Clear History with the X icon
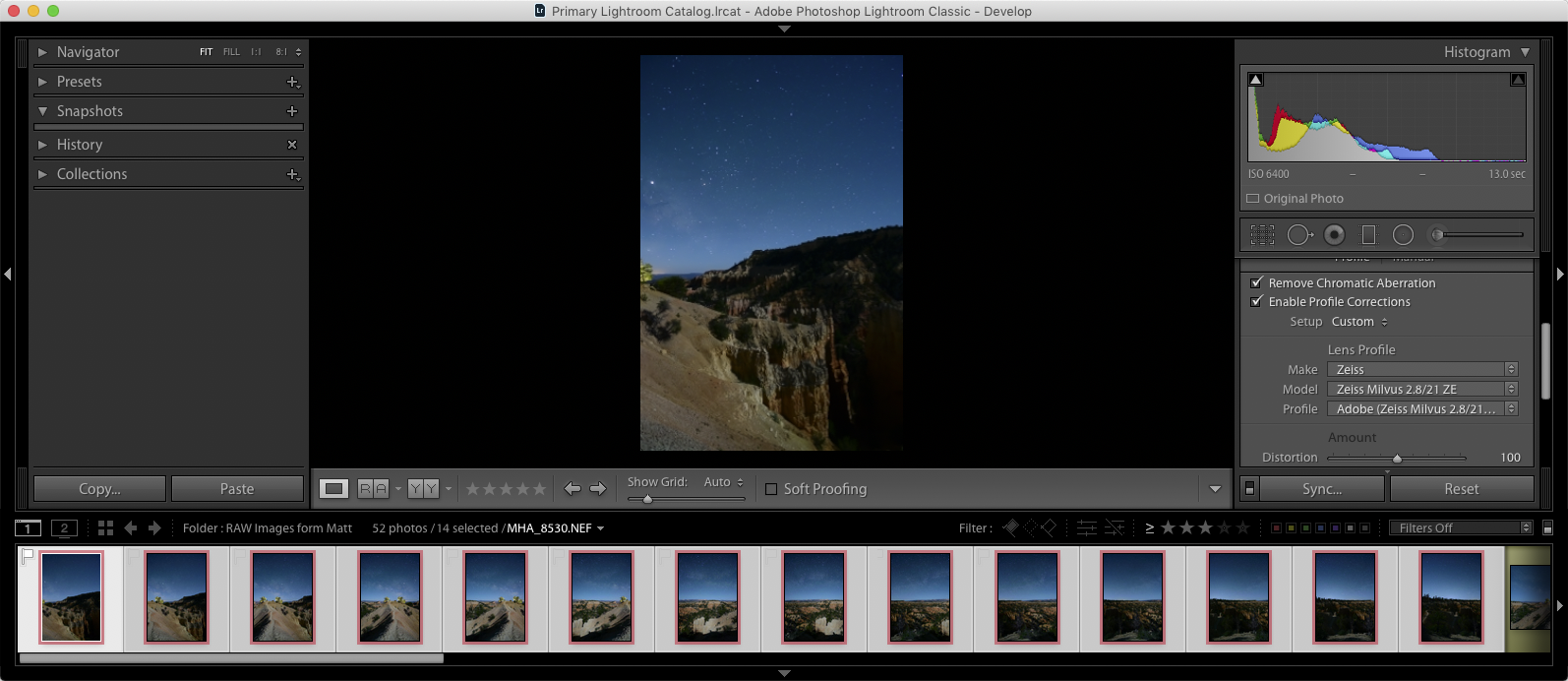This screenshot has height=681, width=1568. click(292, 145)
